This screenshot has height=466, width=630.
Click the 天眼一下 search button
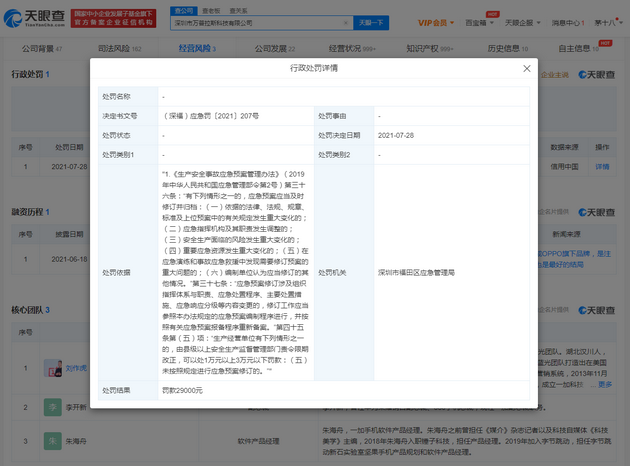(x=370, y=22)
